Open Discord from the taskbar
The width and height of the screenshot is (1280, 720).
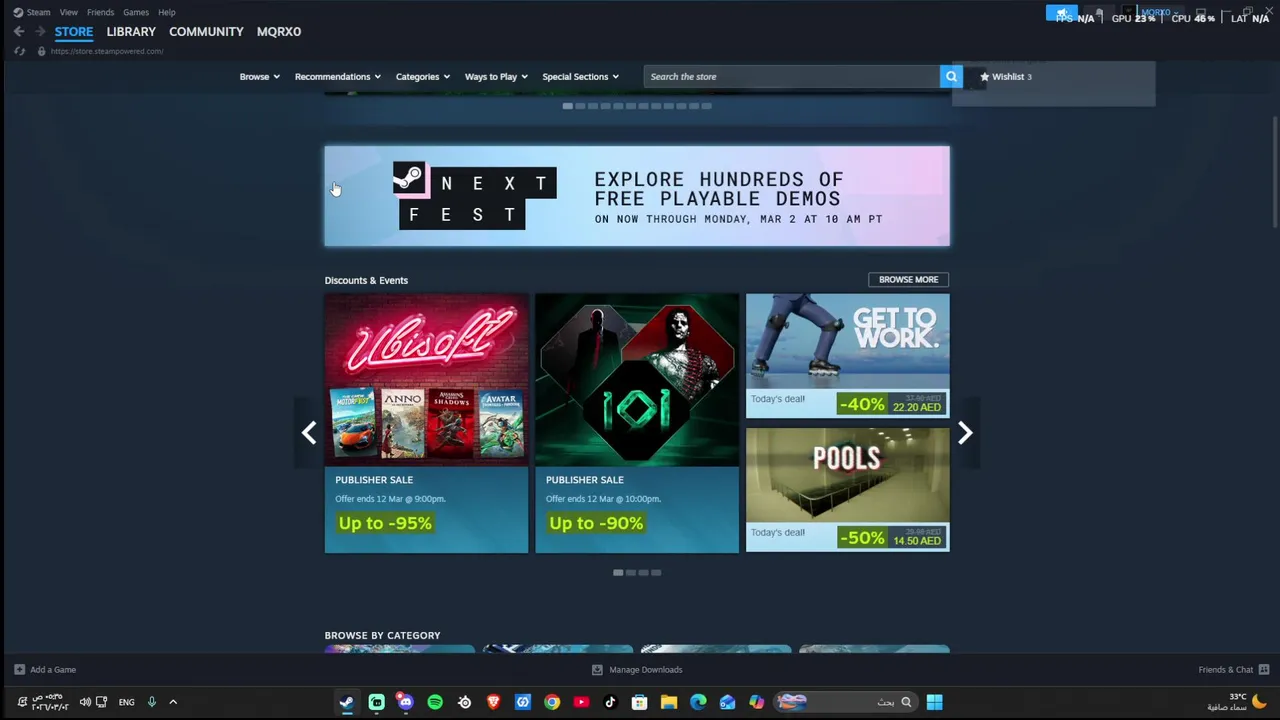(x=405, y=702)
